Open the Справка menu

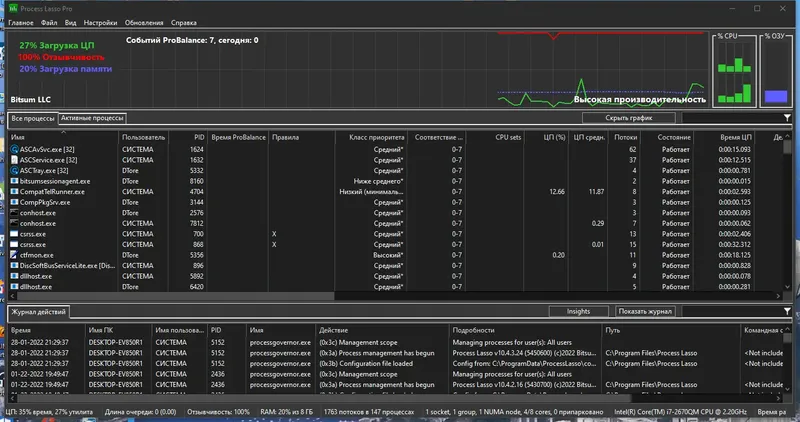coord(184,23)
